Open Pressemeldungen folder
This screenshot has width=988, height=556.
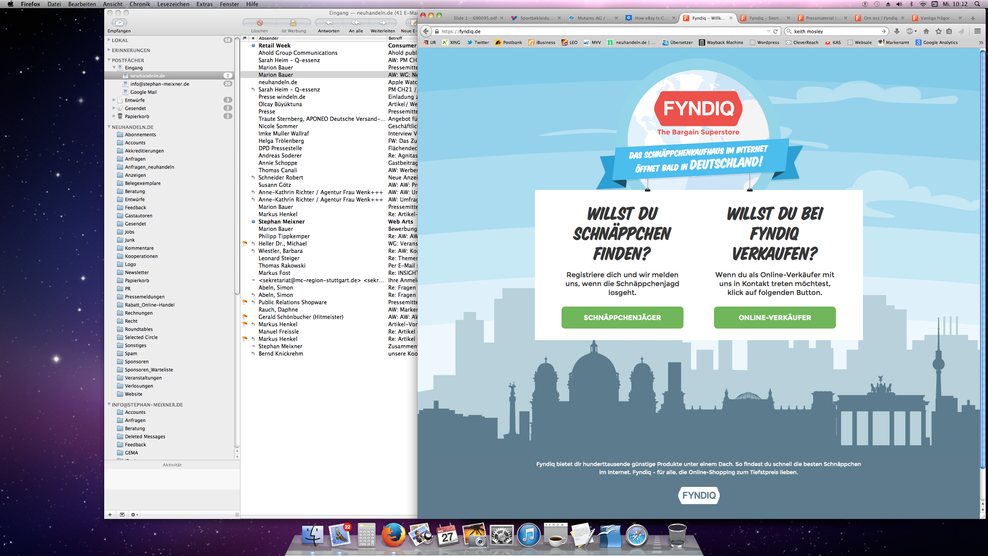(144, 296)
